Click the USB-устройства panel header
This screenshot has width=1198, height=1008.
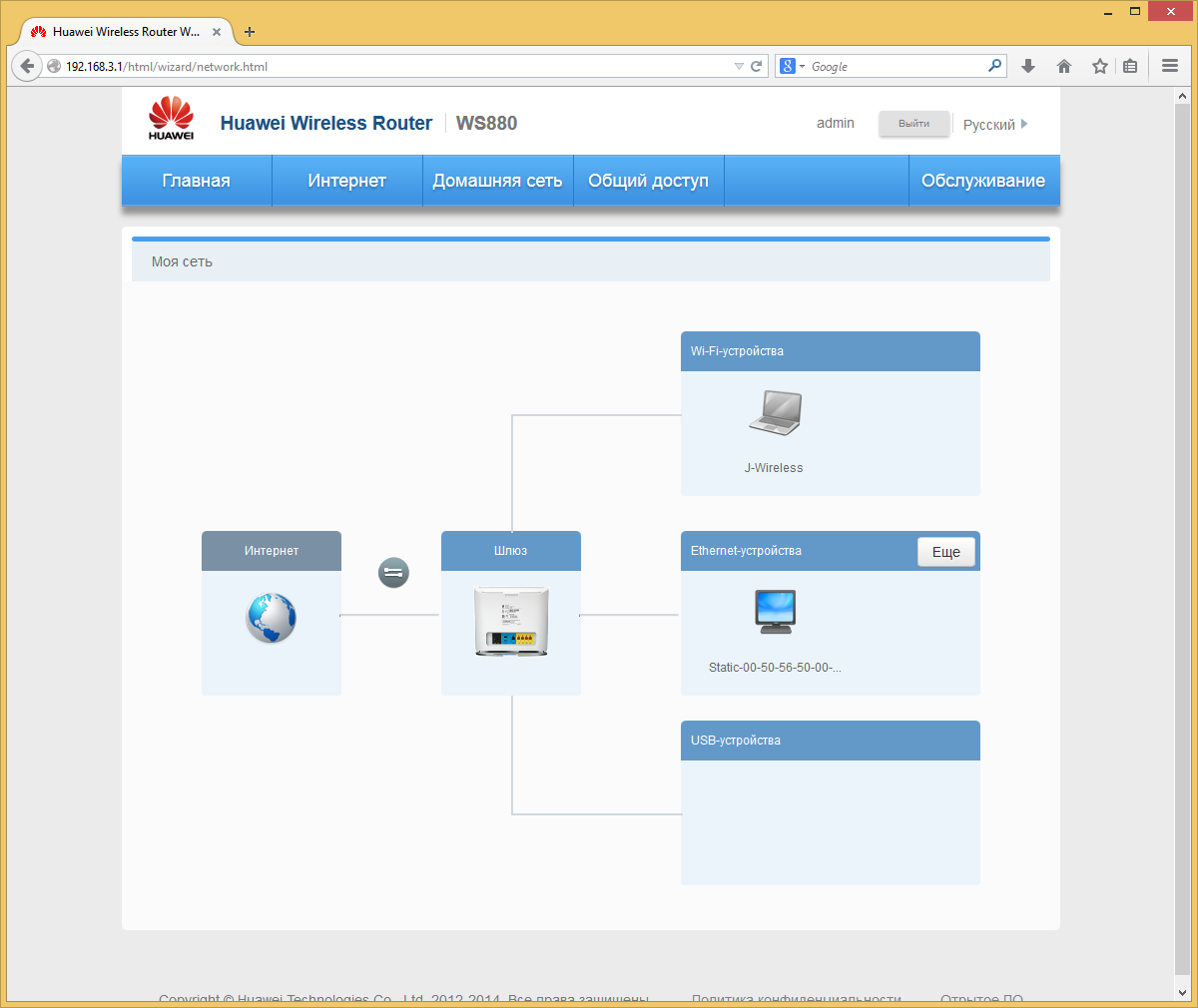click(x=831, y=741)
